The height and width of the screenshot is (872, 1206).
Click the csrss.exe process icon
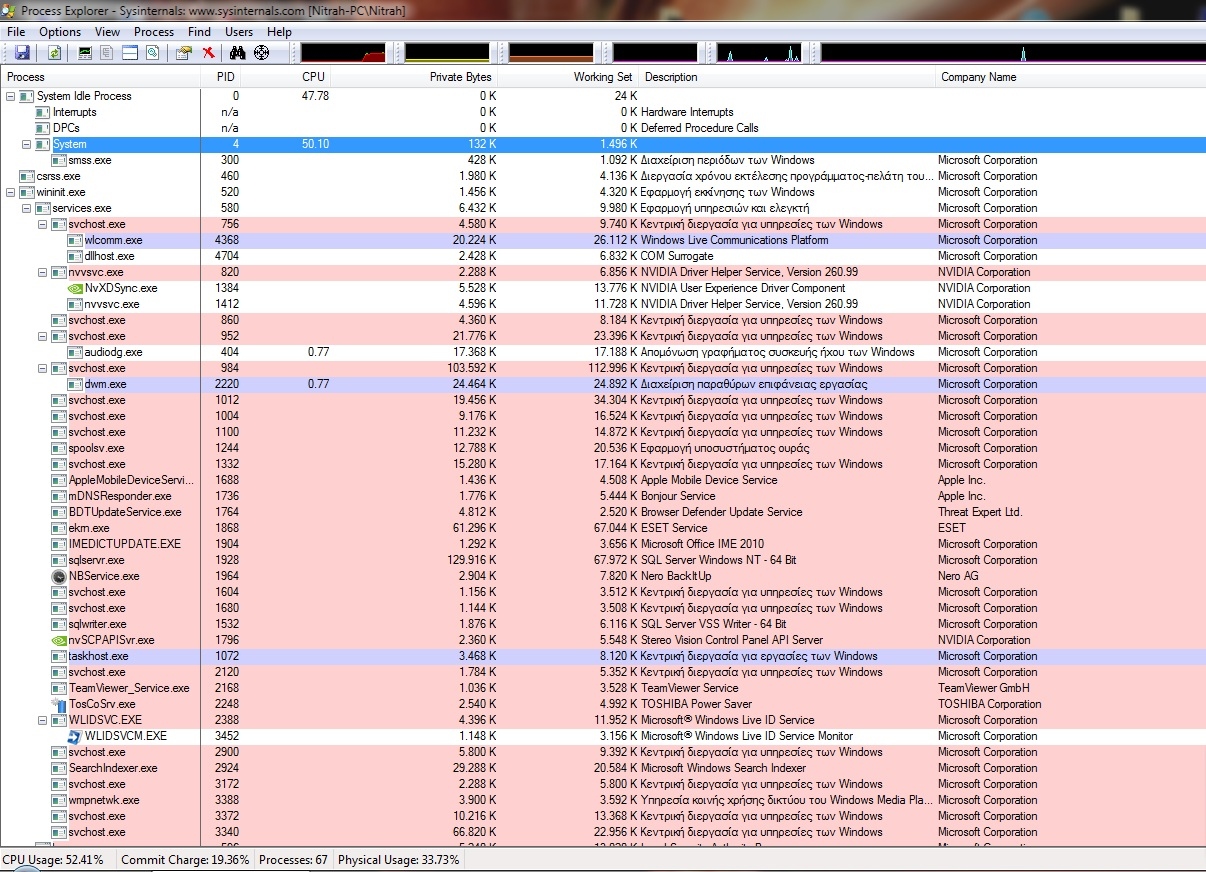(27, 176)
